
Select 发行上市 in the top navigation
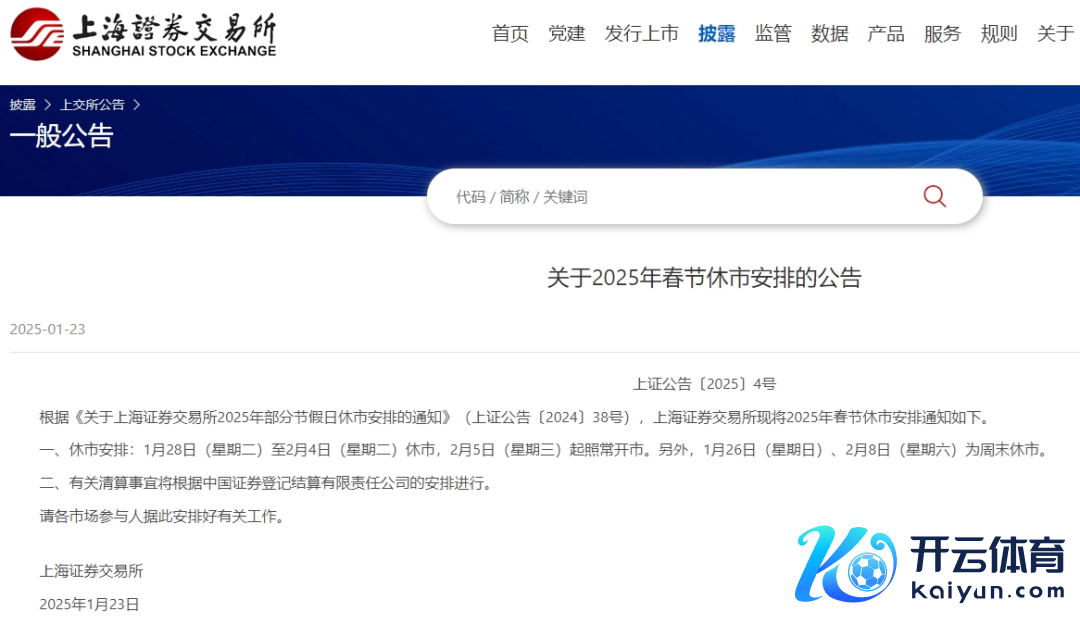(641, 34)
